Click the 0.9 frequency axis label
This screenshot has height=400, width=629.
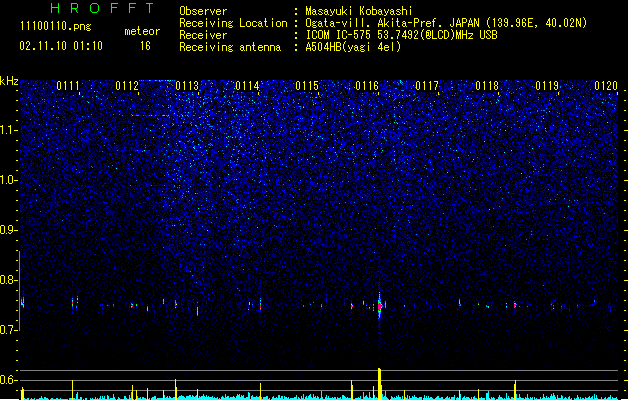tap(9, 230)
